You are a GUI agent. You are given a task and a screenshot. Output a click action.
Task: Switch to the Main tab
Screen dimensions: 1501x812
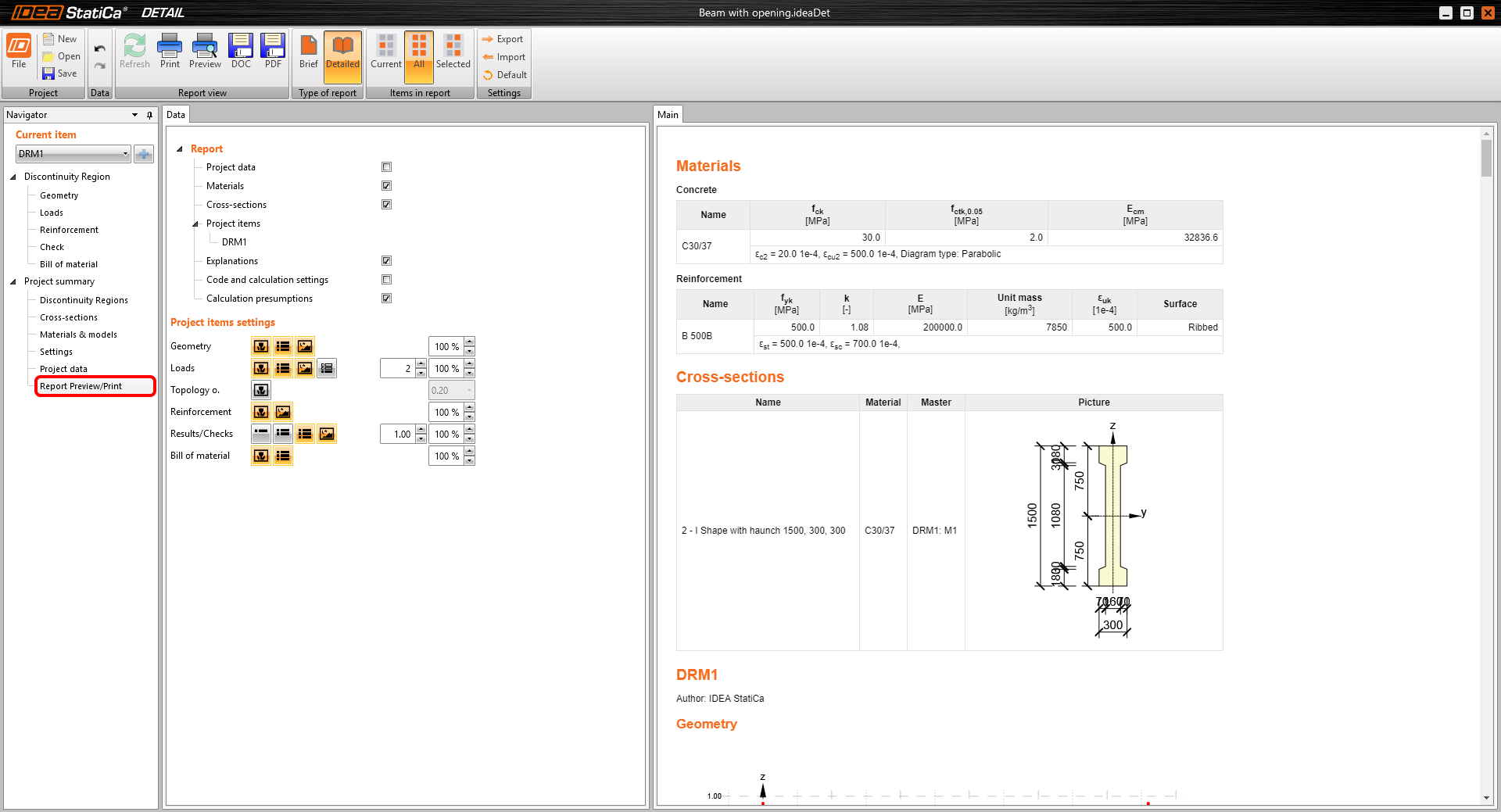click(x=668, y=115)
